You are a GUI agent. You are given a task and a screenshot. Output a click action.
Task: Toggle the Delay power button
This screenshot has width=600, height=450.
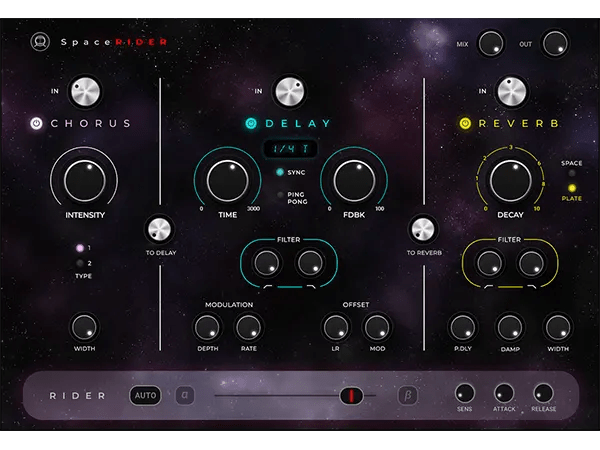251,123
